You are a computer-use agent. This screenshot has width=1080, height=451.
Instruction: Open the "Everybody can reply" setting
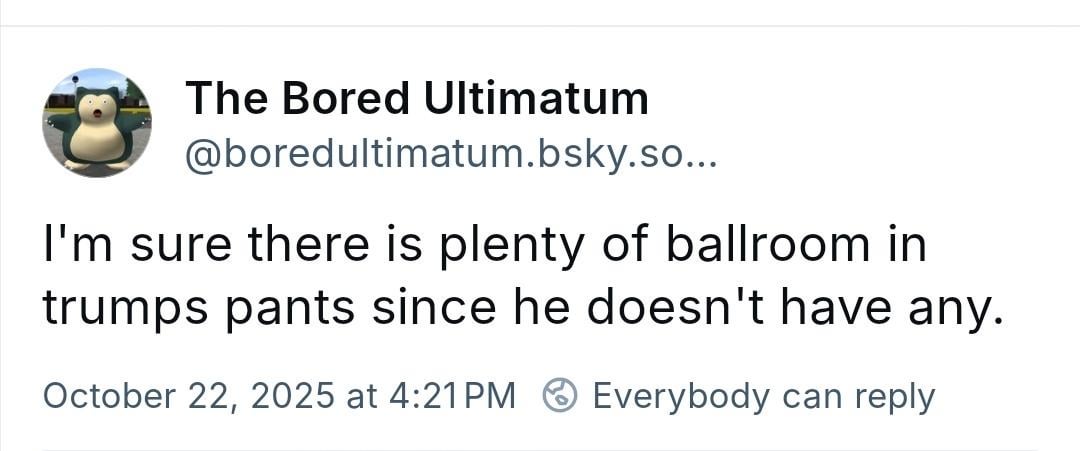763,396
